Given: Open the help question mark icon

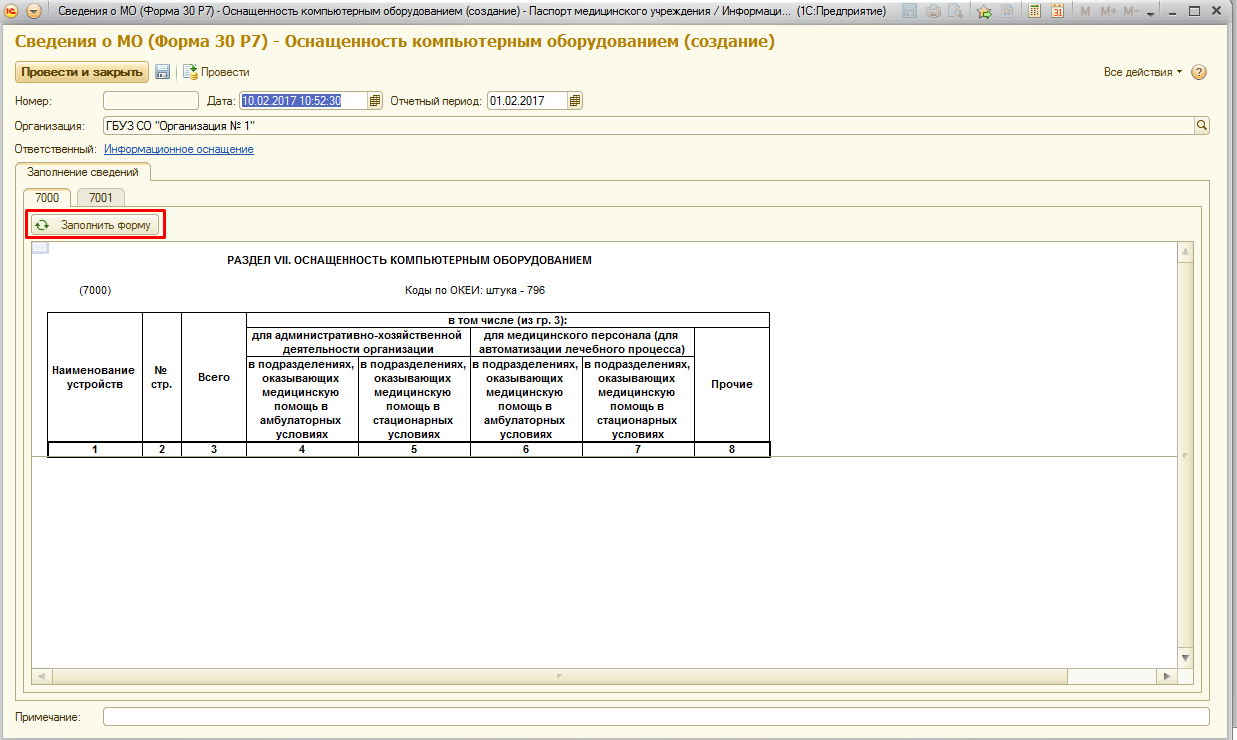Looking at the screenshot, I should click(x=1199, y=72).
